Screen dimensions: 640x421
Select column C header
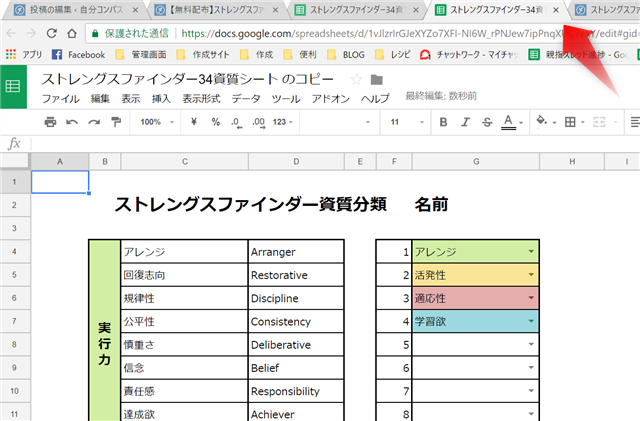tap(184, 162)
